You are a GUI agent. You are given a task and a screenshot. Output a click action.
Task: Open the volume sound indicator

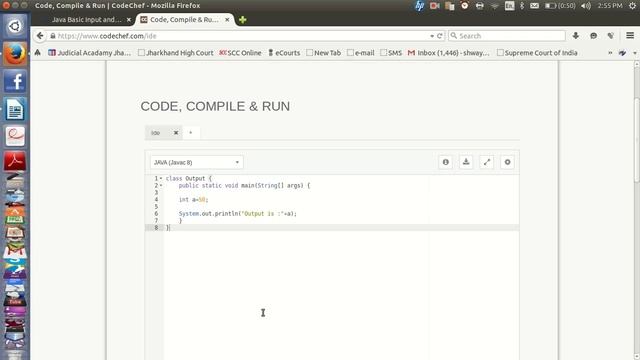(x=586, y=6)
